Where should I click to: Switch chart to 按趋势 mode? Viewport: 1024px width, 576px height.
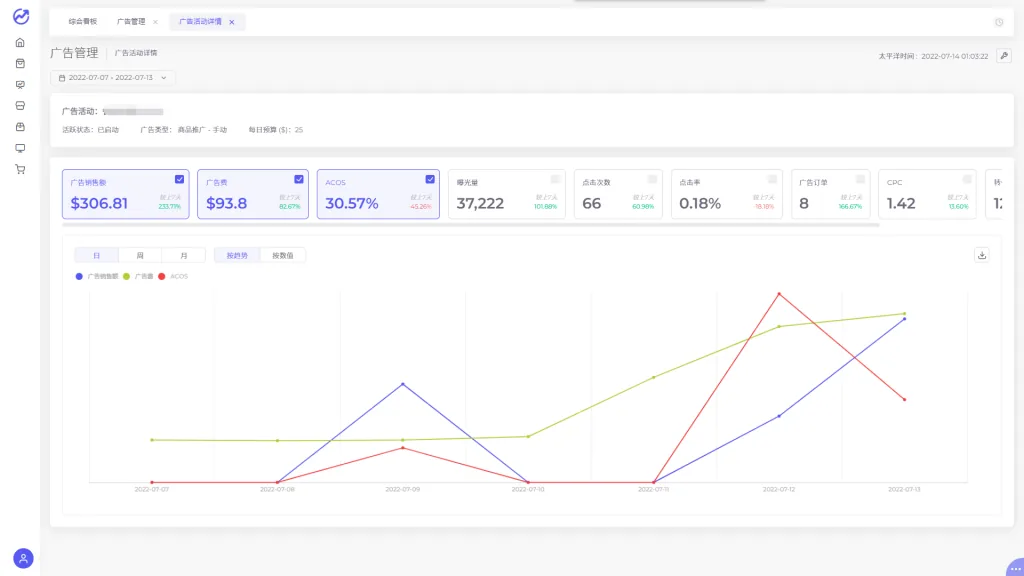coord(237,255)
